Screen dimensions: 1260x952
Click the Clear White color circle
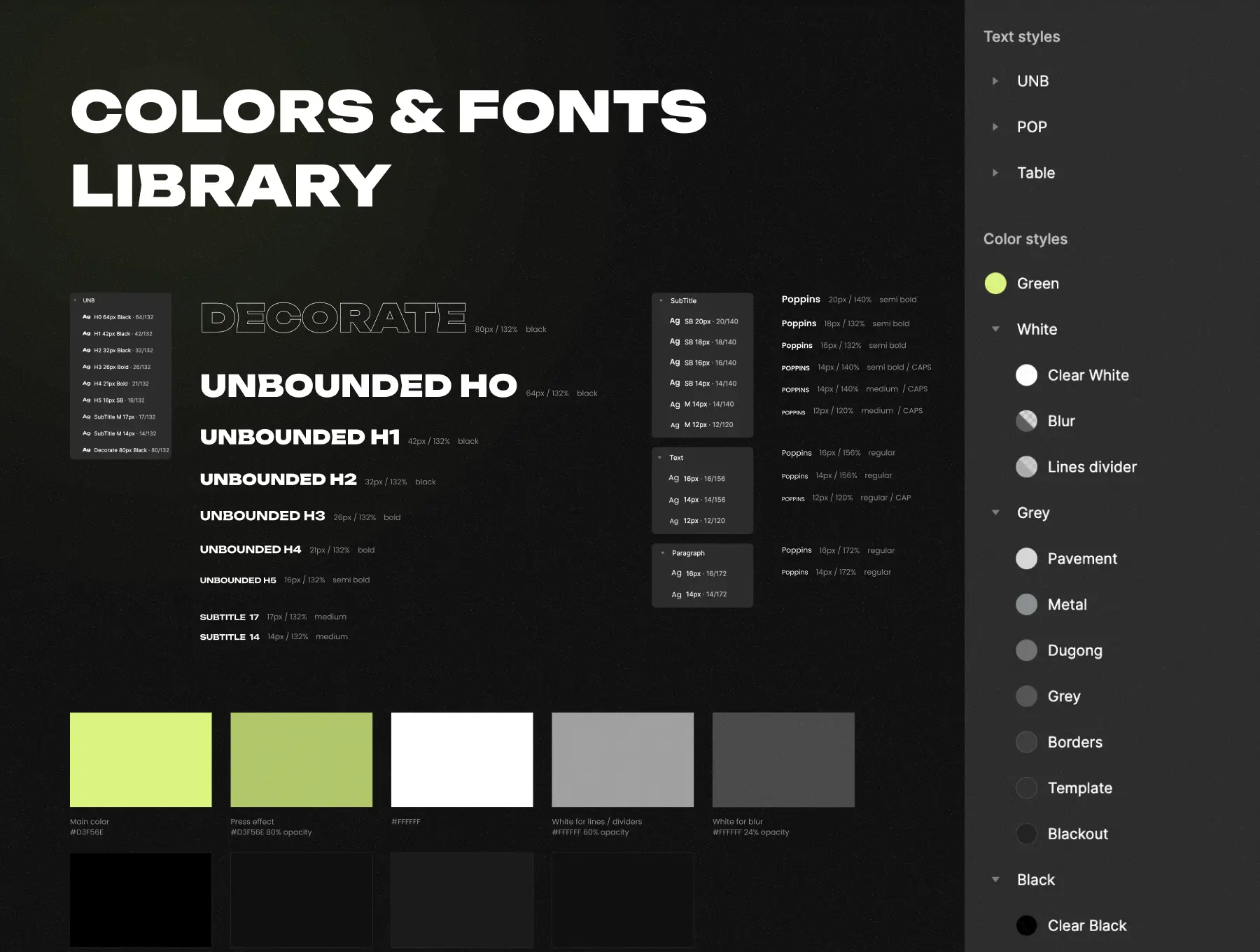tap(1026, 375)
